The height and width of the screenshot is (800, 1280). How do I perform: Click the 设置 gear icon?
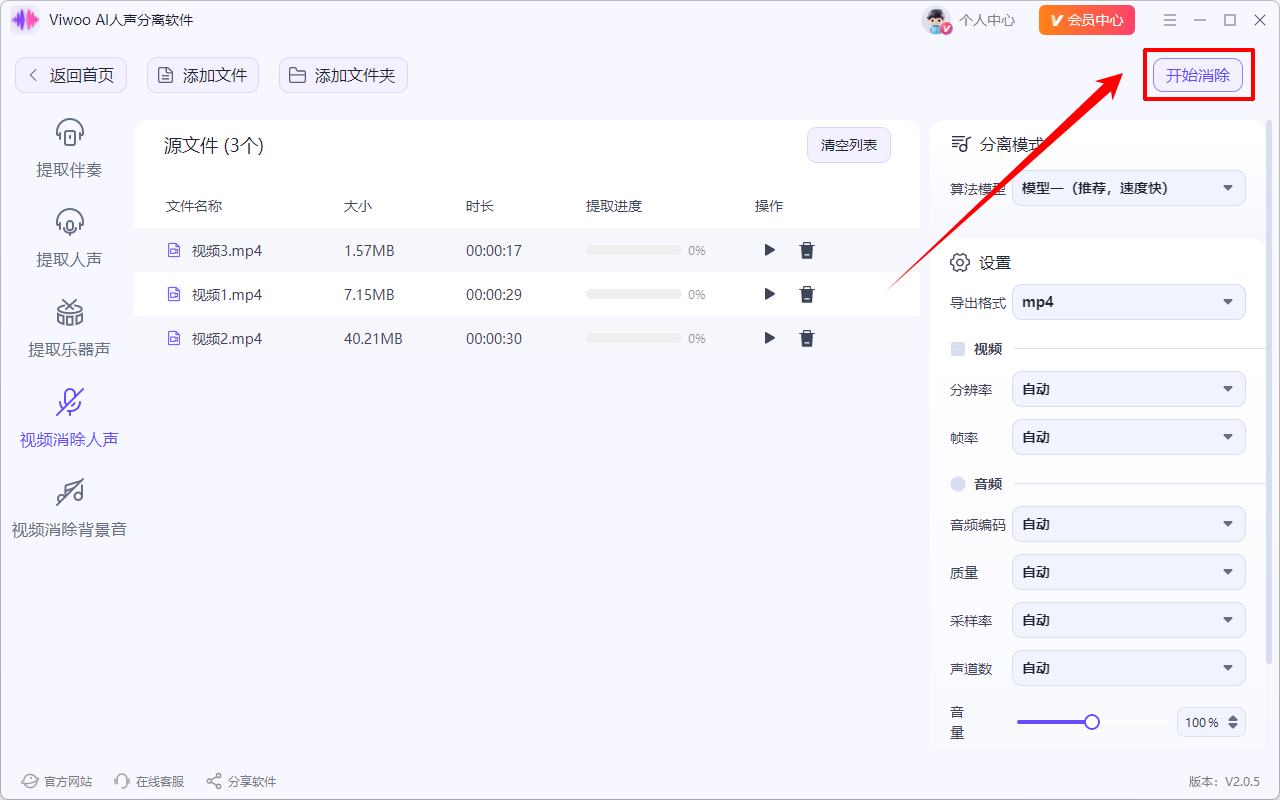960,262
